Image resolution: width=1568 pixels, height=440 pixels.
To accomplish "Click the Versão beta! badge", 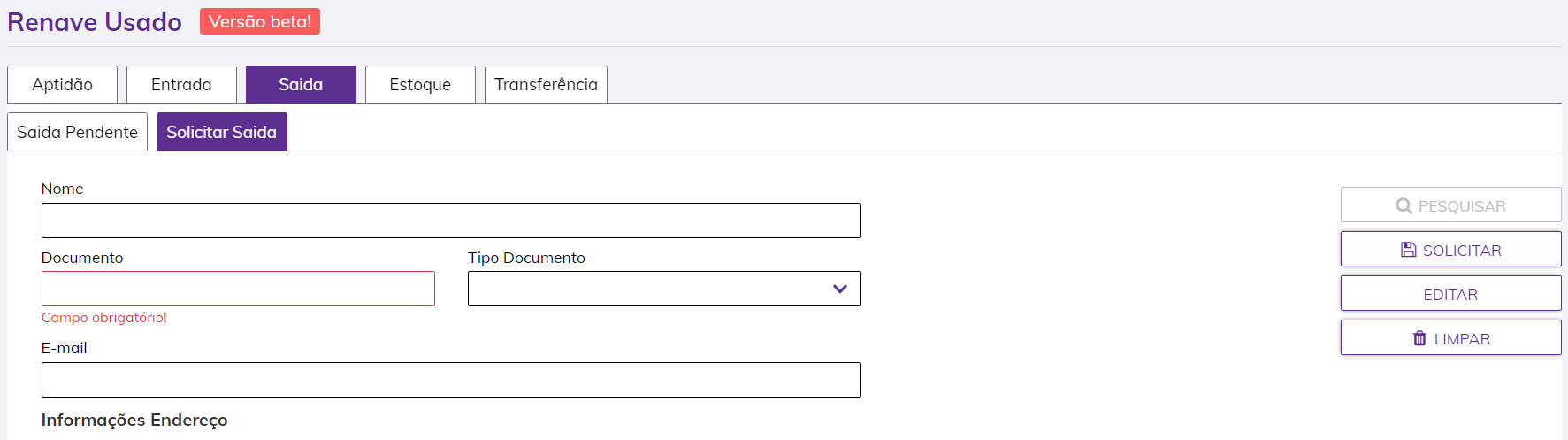I will pyautogui.click(x=260, y=21).
